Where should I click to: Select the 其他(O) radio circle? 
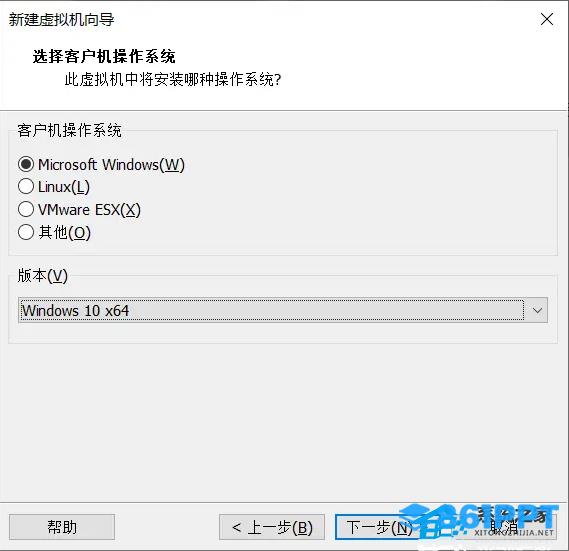[x=26, y=232]
